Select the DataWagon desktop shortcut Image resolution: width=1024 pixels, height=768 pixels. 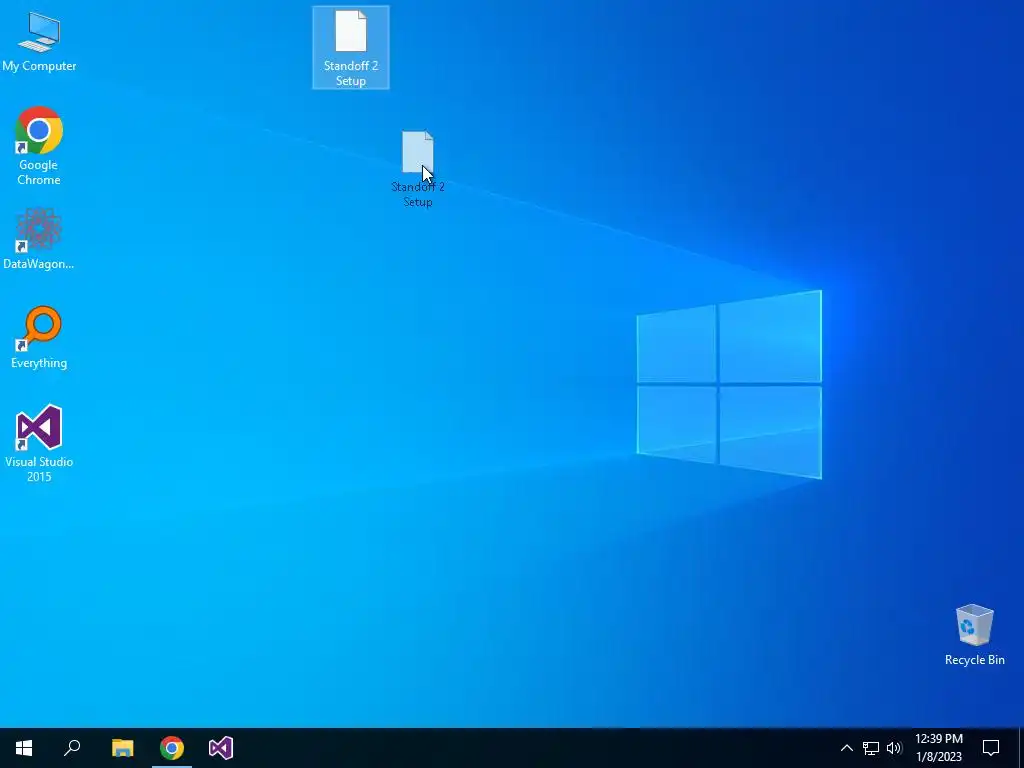pos(39,238)
